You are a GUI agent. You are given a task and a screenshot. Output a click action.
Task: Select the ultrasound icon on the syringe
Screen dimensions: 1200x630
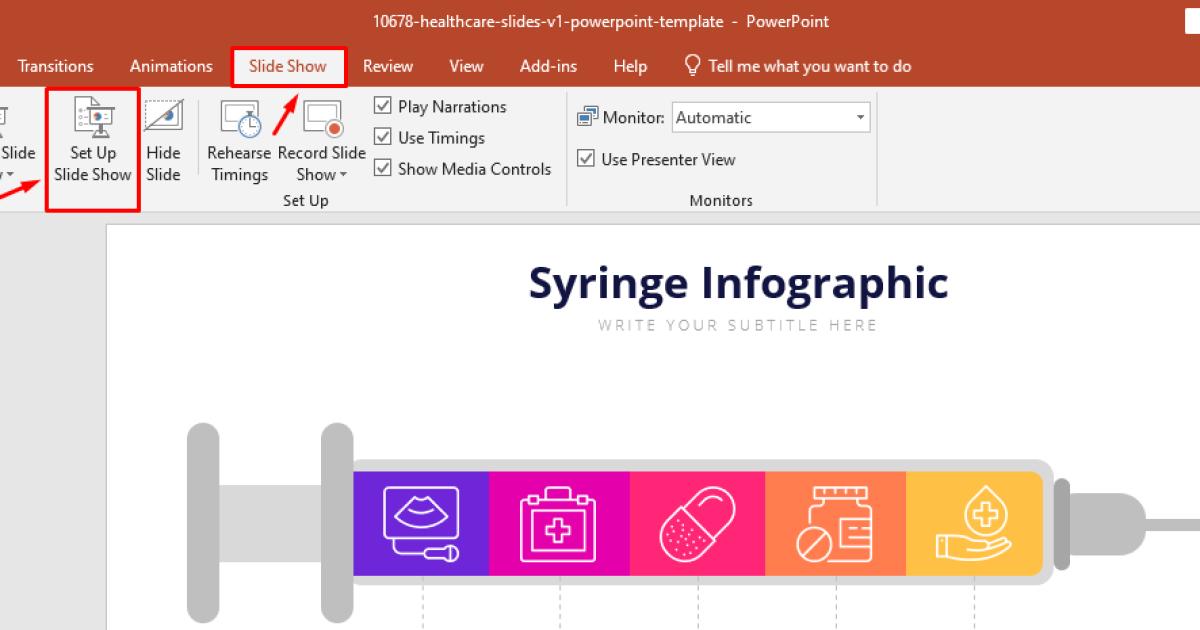(421, 523)
